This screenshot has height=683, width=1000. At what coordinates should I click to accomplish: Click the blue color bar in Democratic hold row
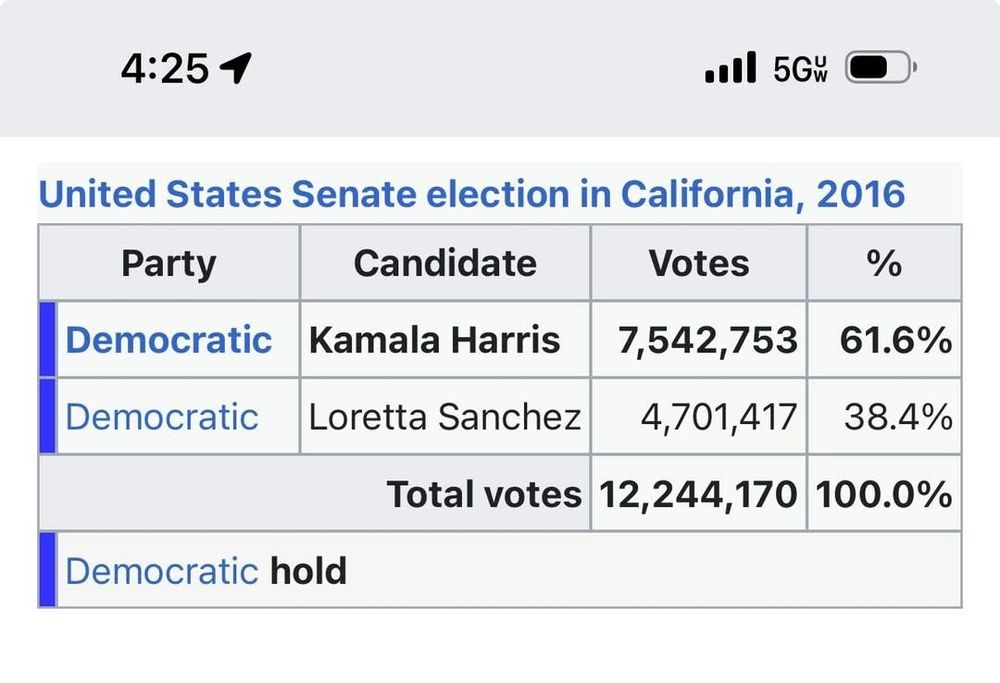pyautogui.click(x=48, y=569)
